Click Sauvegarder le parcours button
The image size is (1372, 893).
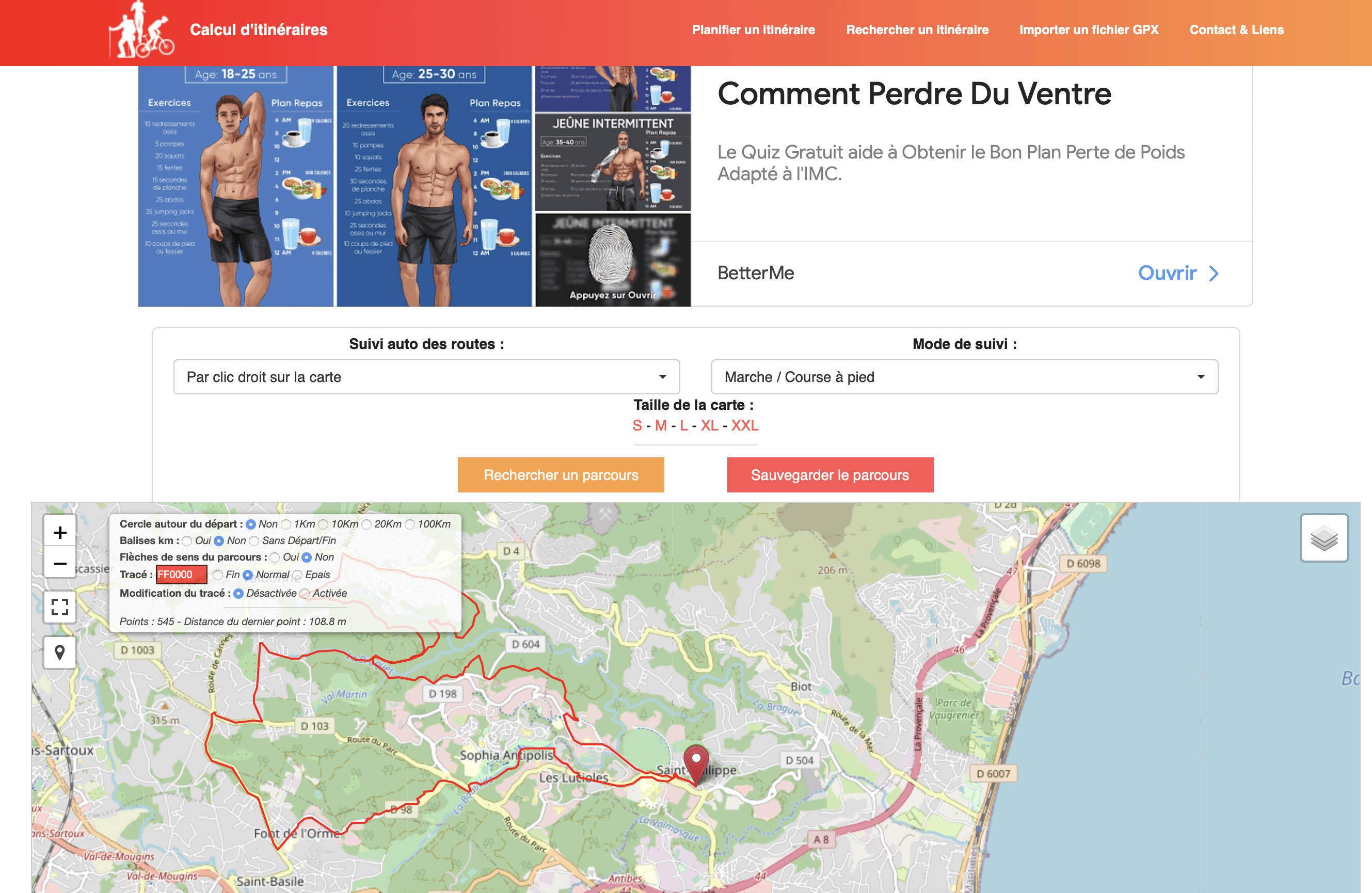pos(830,475)
